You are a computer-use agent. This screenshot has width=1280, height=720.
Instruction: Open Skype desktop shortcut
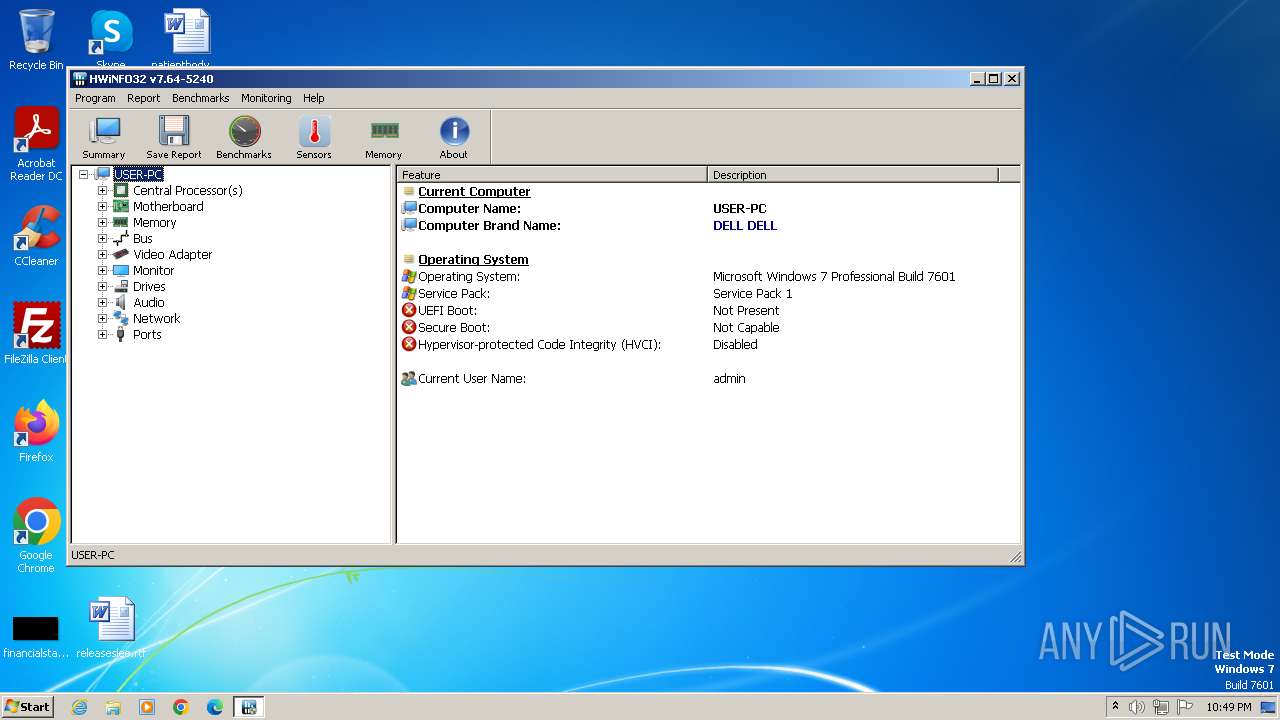pos(111,40)
